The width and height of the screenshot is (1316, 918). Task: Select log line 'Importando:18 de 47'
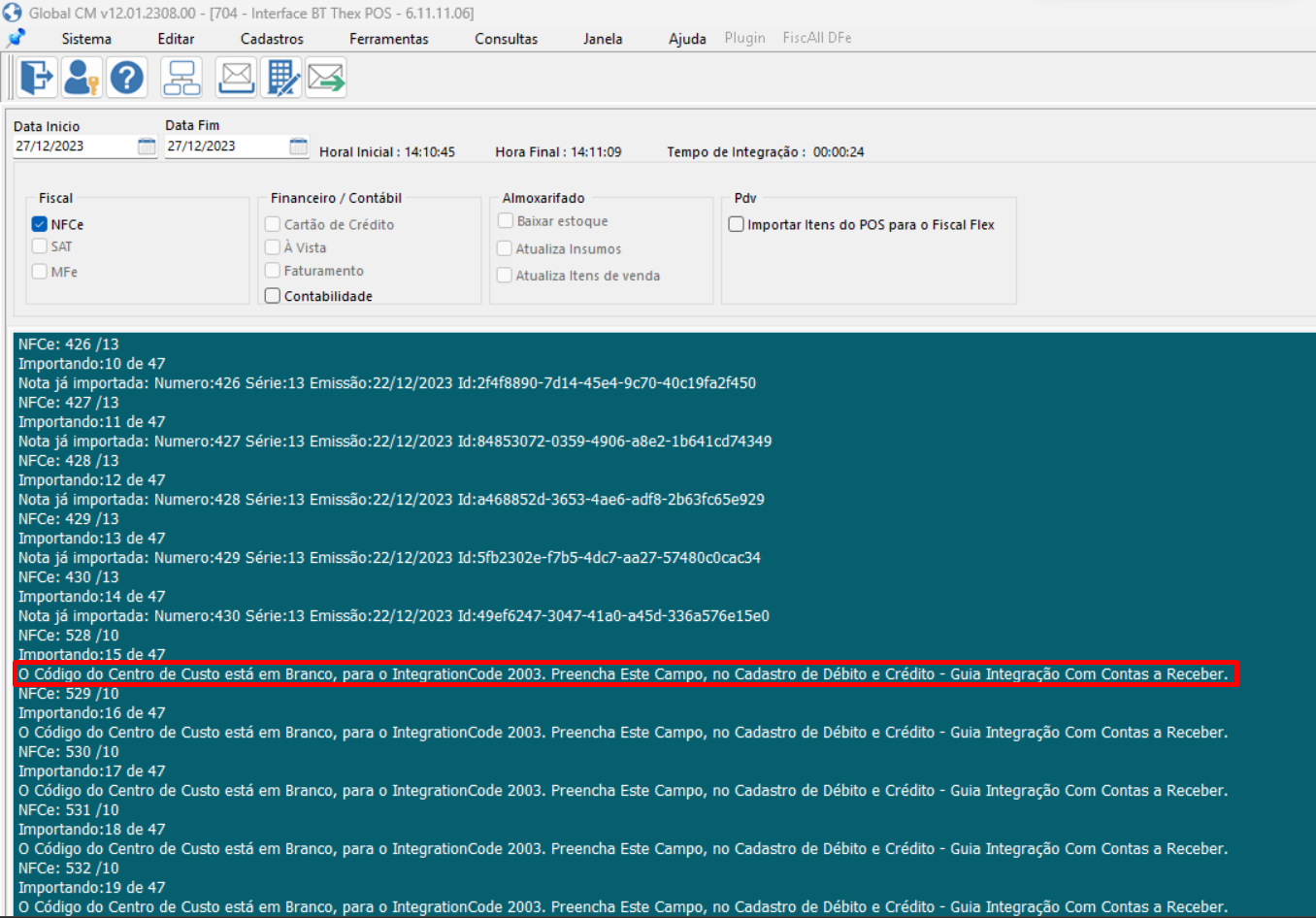[92, 830]
